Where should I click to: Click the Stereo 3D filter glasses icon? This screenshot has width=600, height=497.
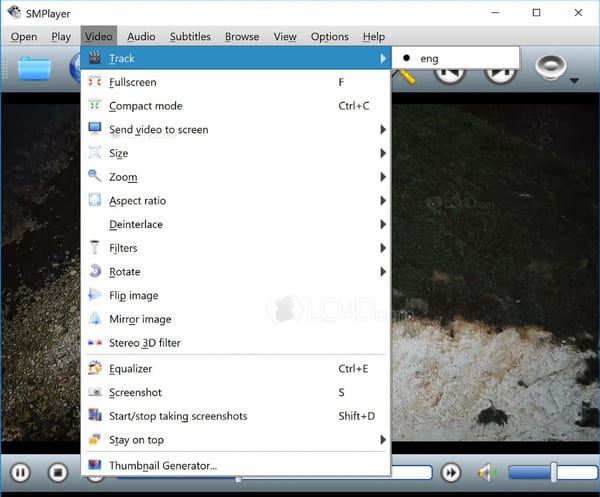[x=95, y=342]
